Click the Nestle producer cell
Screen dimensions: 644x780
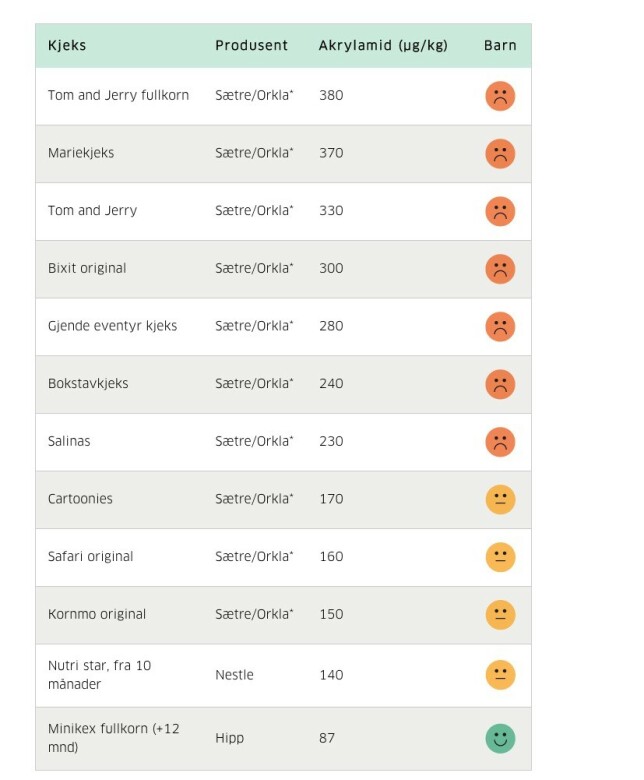234,675
